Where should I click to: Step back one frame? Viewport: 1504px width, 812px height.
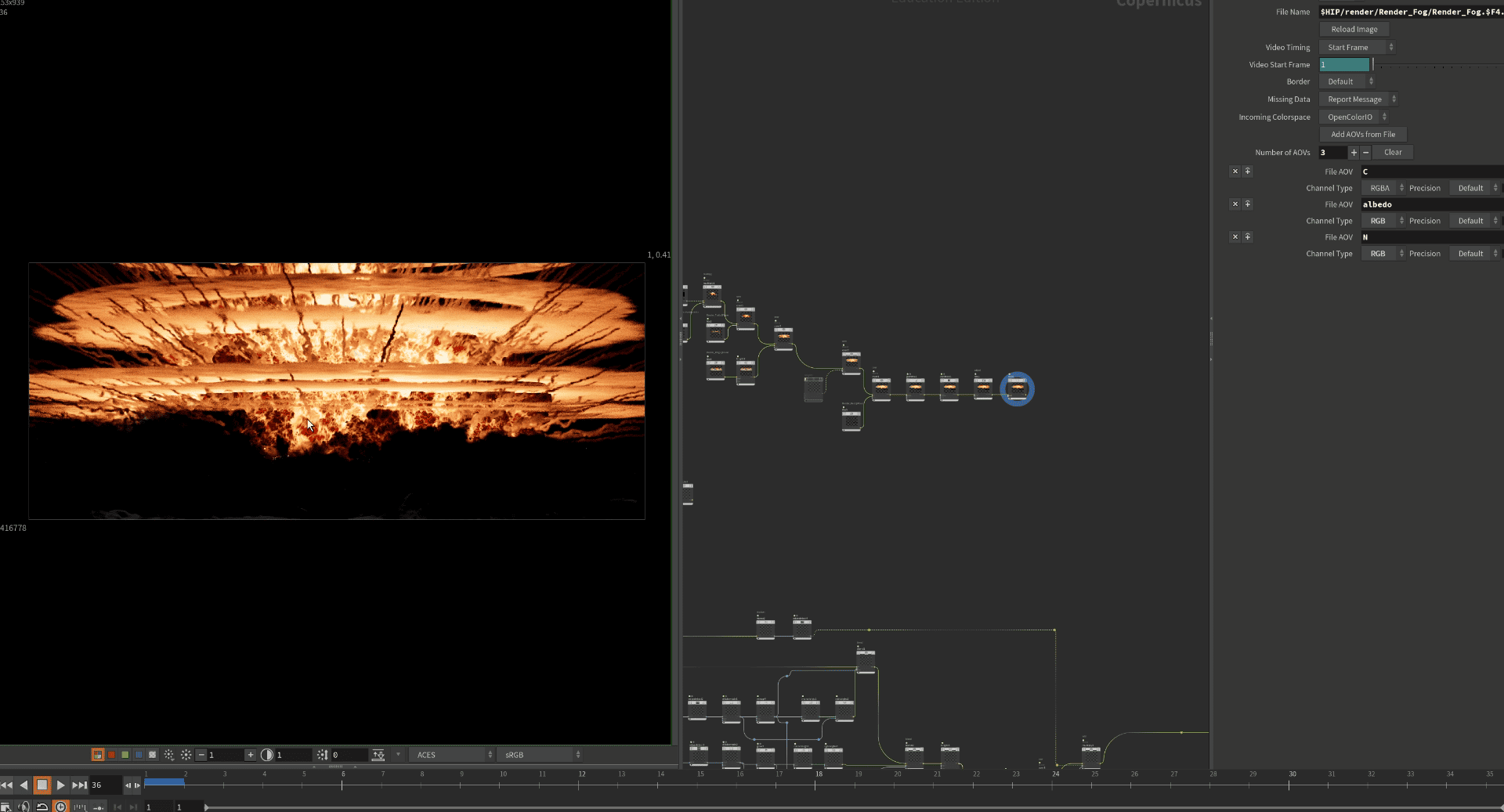pyautogui.click(x=128, y=785)
